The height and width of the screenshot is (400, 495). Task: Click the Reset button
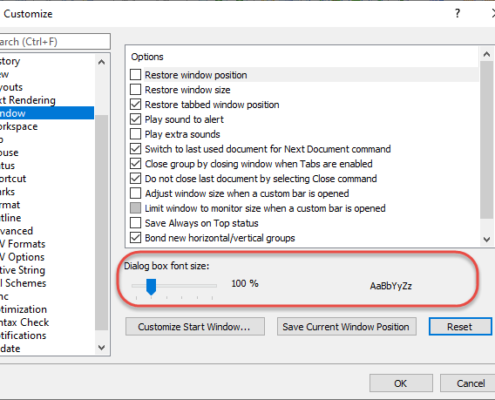460,327
